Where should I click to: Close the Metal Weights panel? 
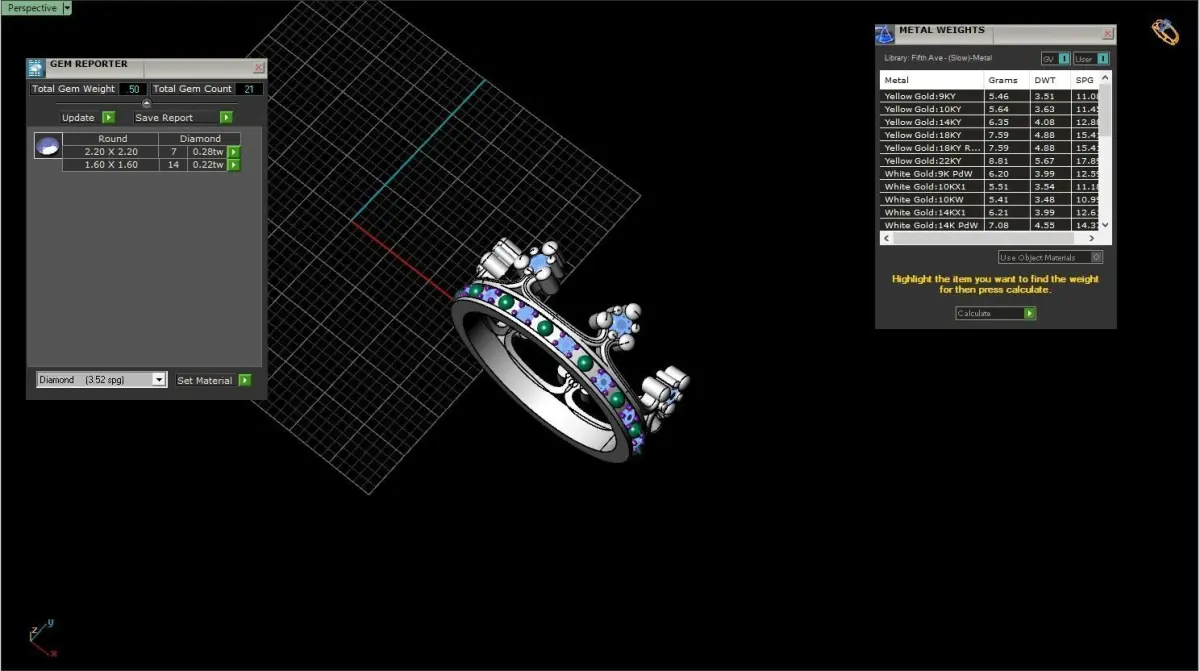coord(1108,33)
